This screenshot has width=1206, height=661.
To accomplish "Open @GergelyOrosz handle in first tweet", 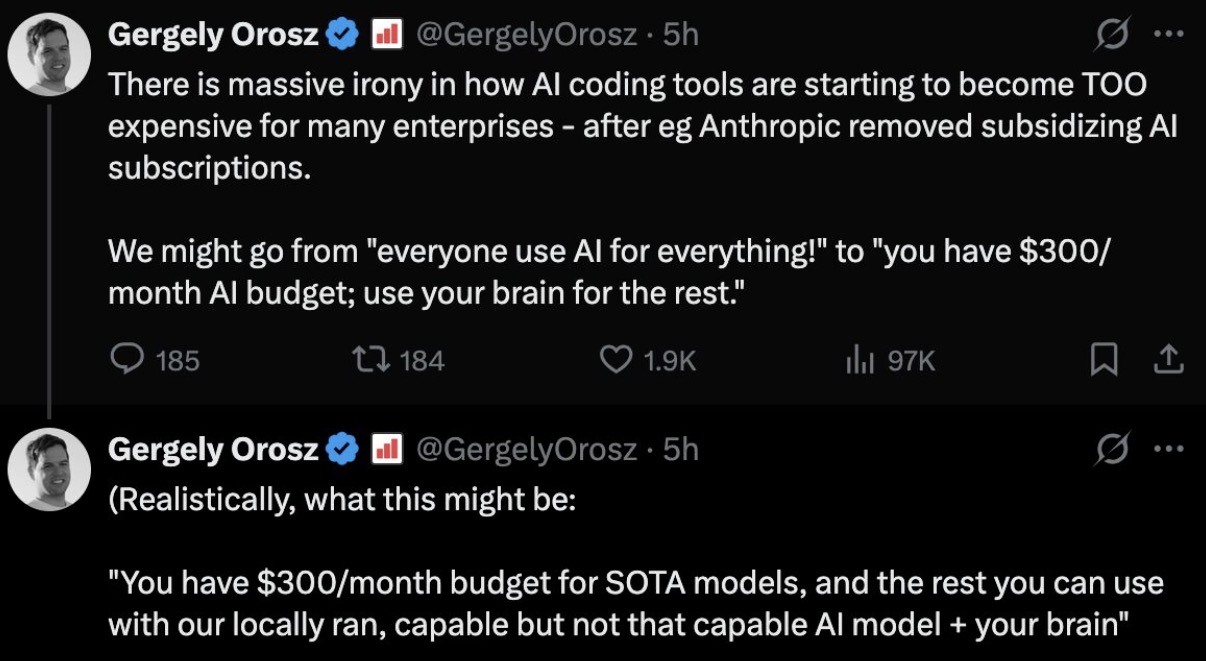I will click(526, 36).
